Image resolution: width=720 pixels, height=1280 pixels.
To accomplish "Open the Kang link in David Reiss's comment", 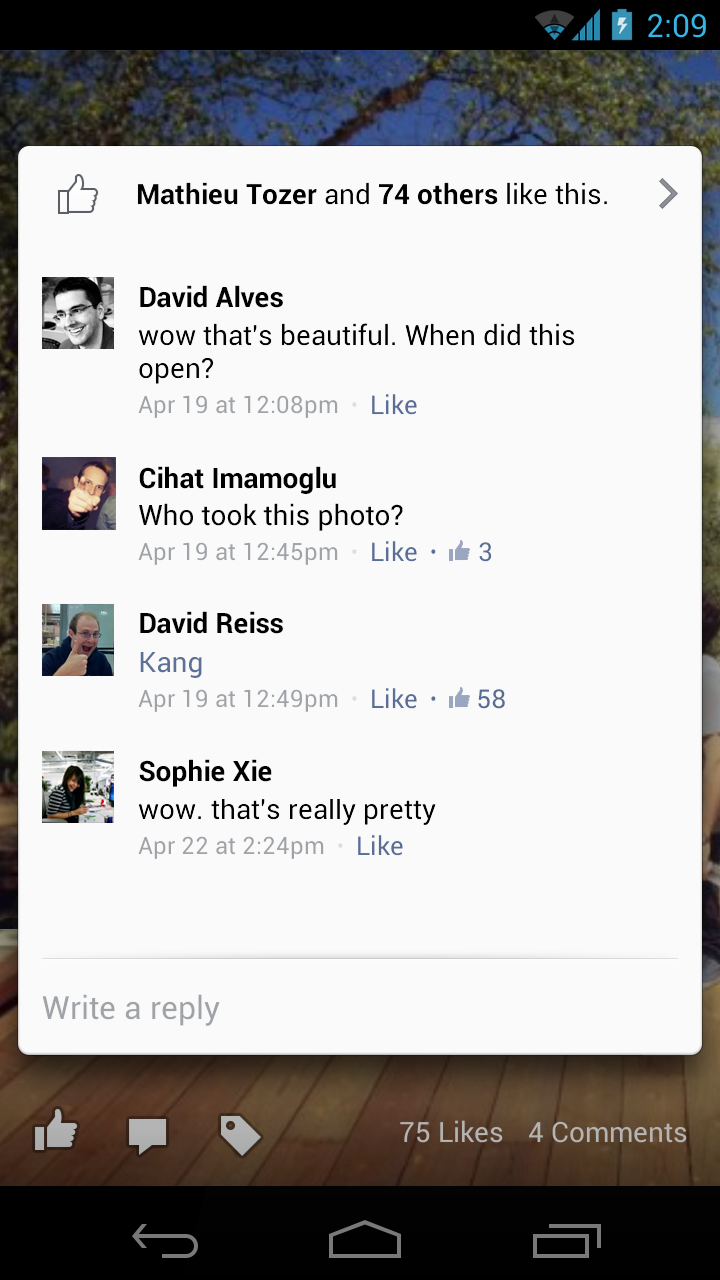I will (x=171, y=663).
